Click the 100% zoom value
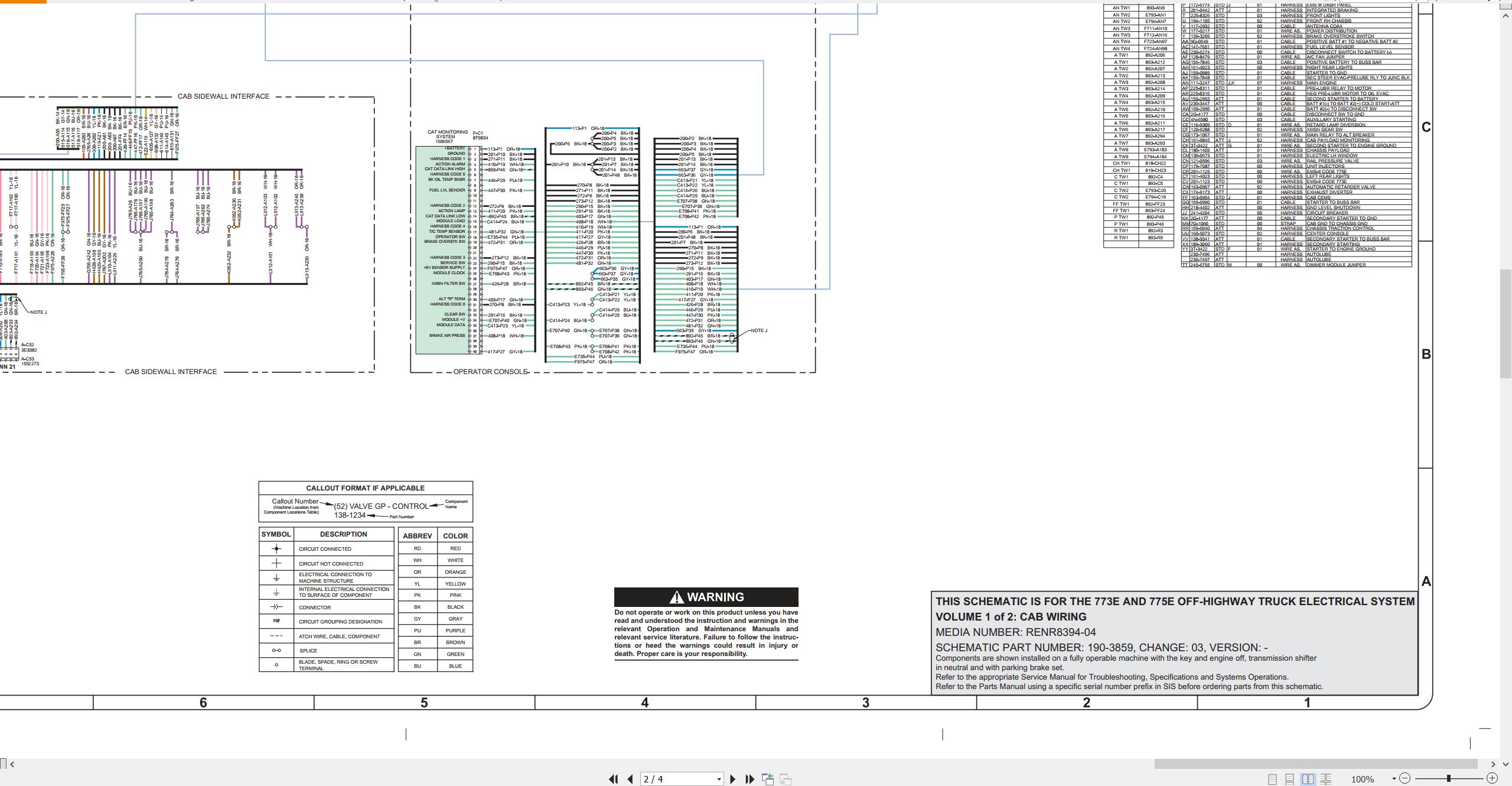 [1363, 779]
